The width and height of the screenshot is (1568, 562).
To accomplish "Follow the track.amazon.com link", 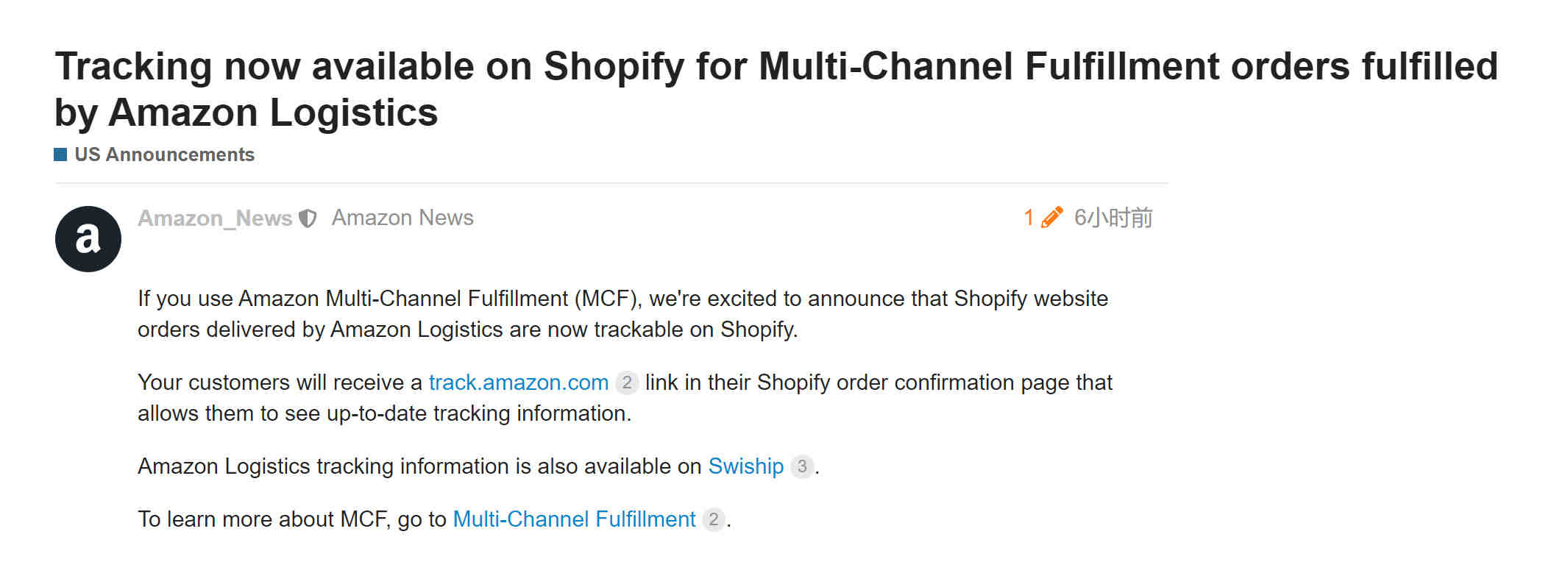I will click(x=519, y=383).
